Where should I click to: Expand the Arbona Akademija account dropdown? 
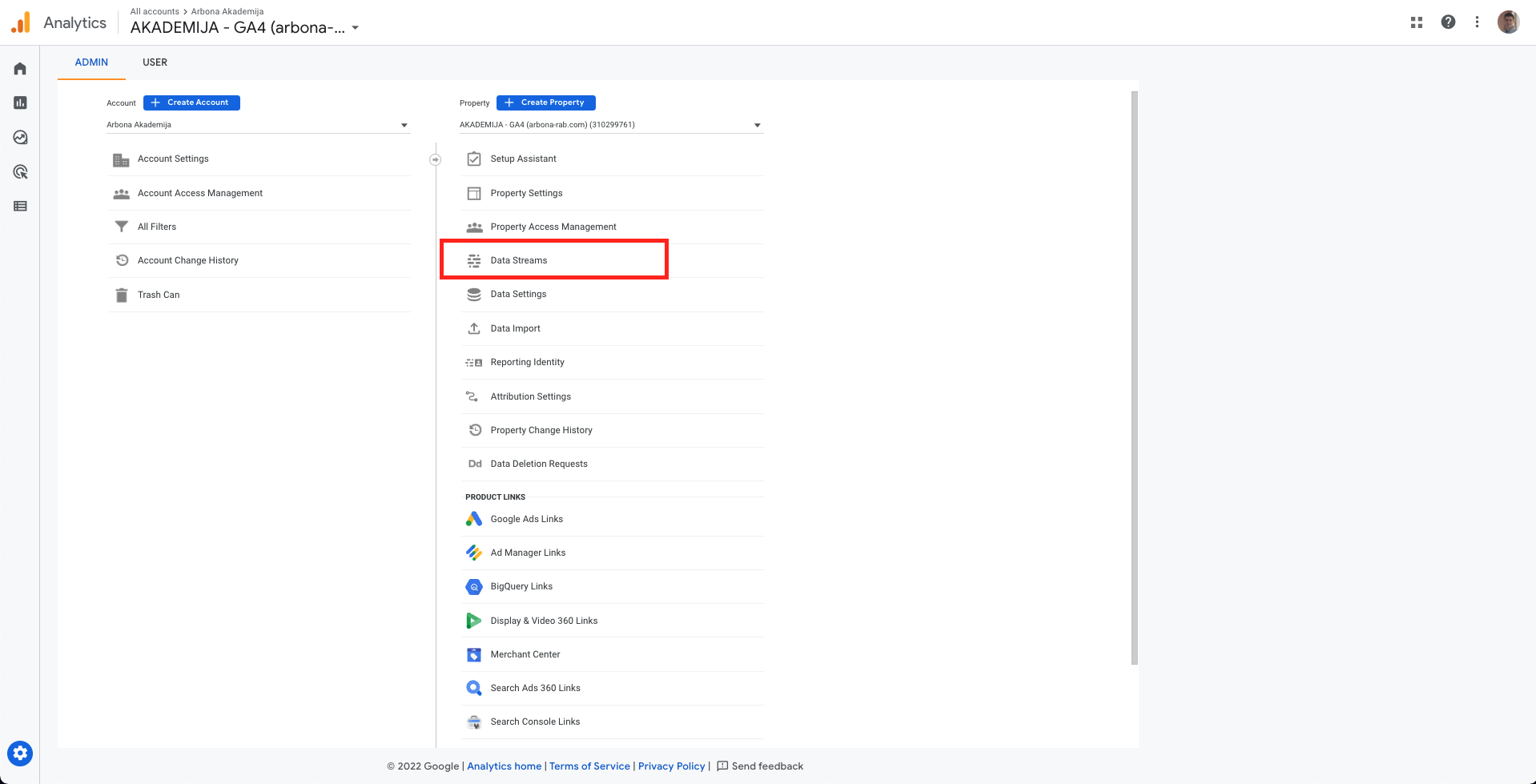pos(258,125)
